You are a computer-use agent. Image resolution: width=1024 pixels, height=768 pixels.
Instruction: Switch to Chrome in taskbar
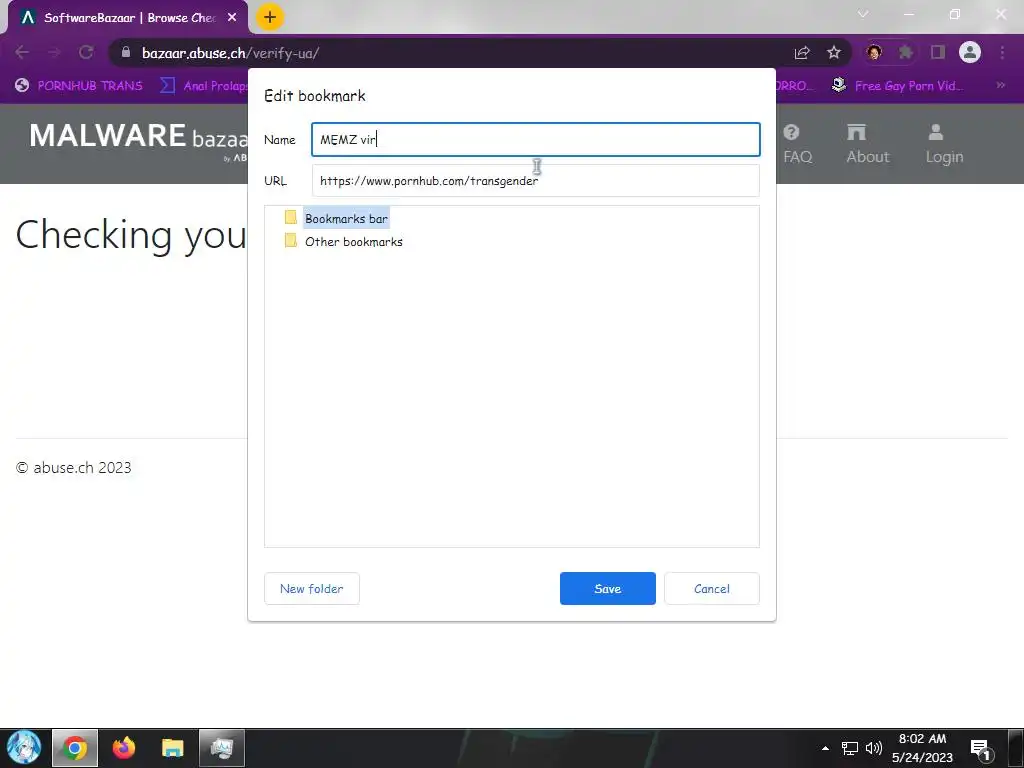(x=74, y=748)
